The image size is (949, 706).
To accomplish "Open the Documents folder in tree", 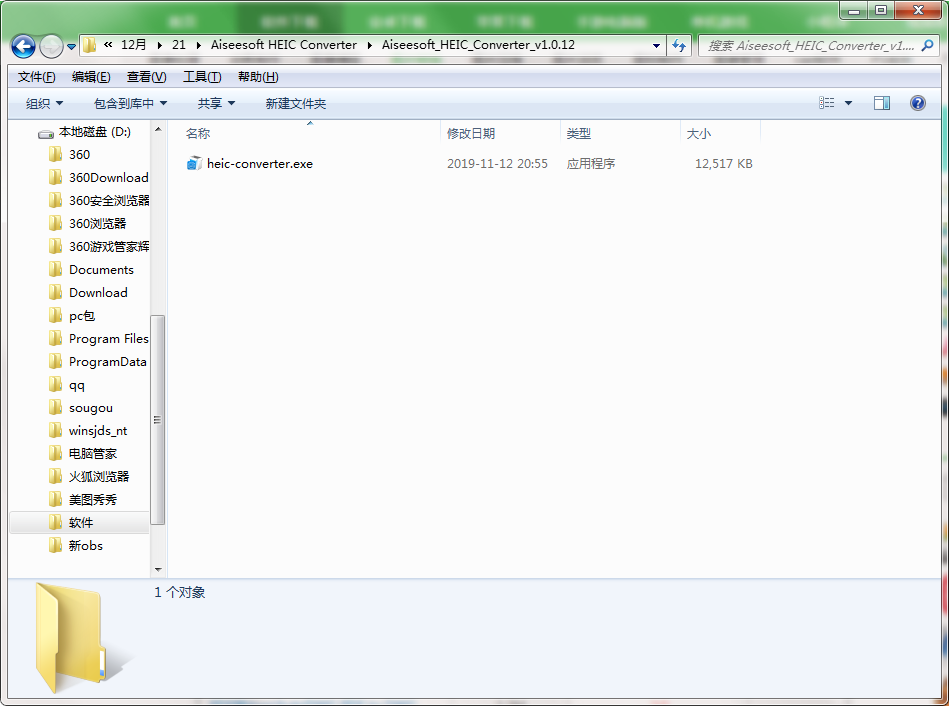I will (91, 269).
